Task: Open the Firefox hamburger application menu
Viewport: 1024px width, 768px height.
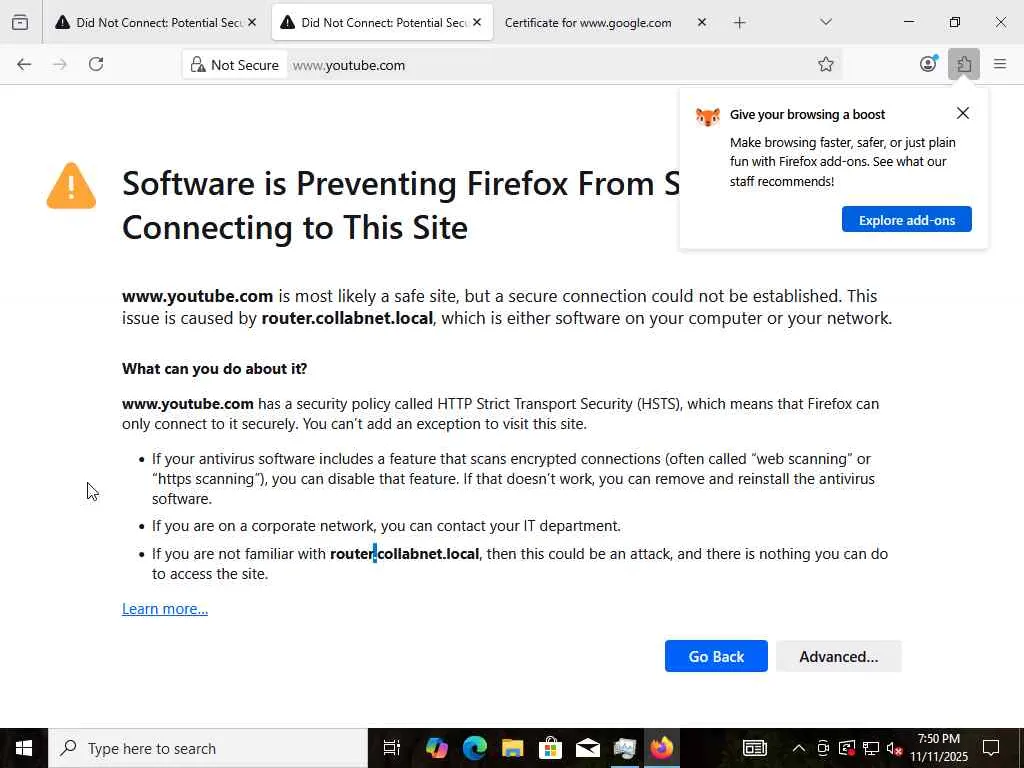Action: pyautogui.click(x=999, y=65)
